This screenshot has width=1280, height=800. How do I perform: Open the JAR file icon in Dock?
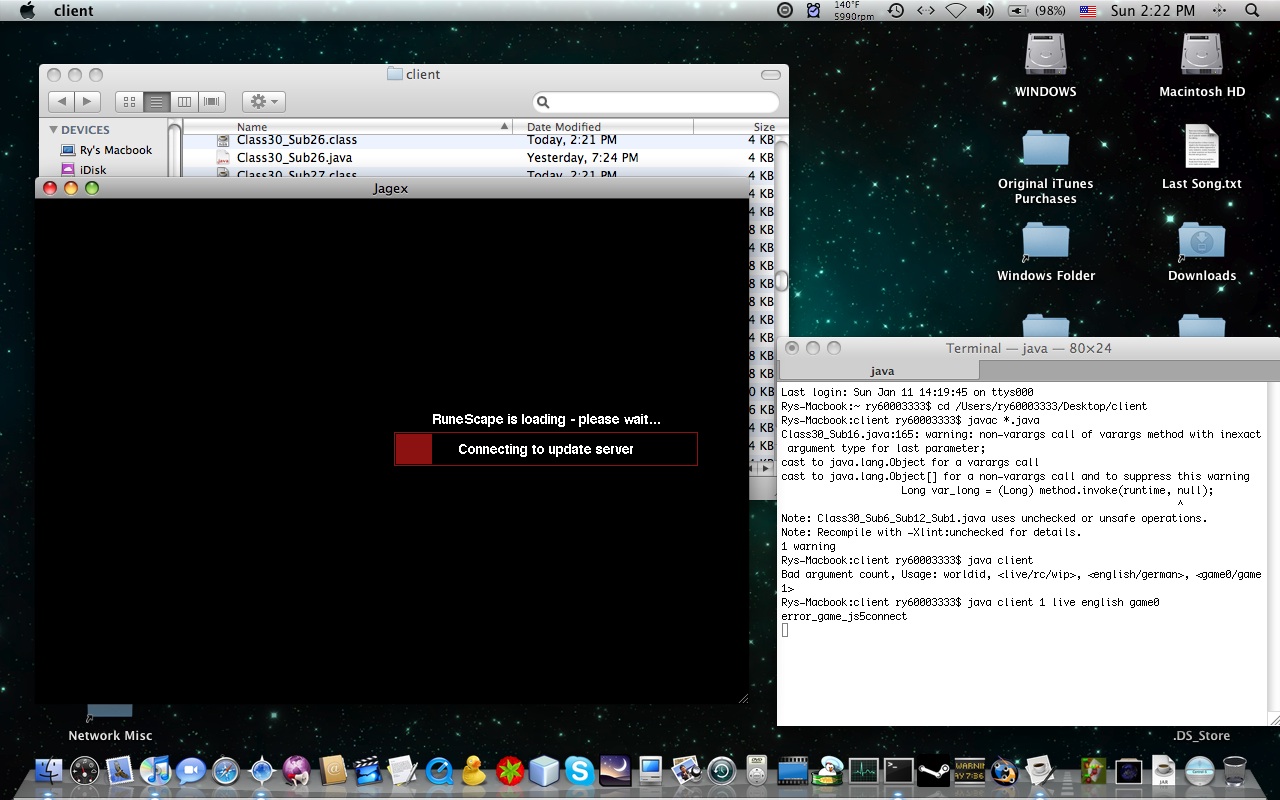[x=1164, y=771]
